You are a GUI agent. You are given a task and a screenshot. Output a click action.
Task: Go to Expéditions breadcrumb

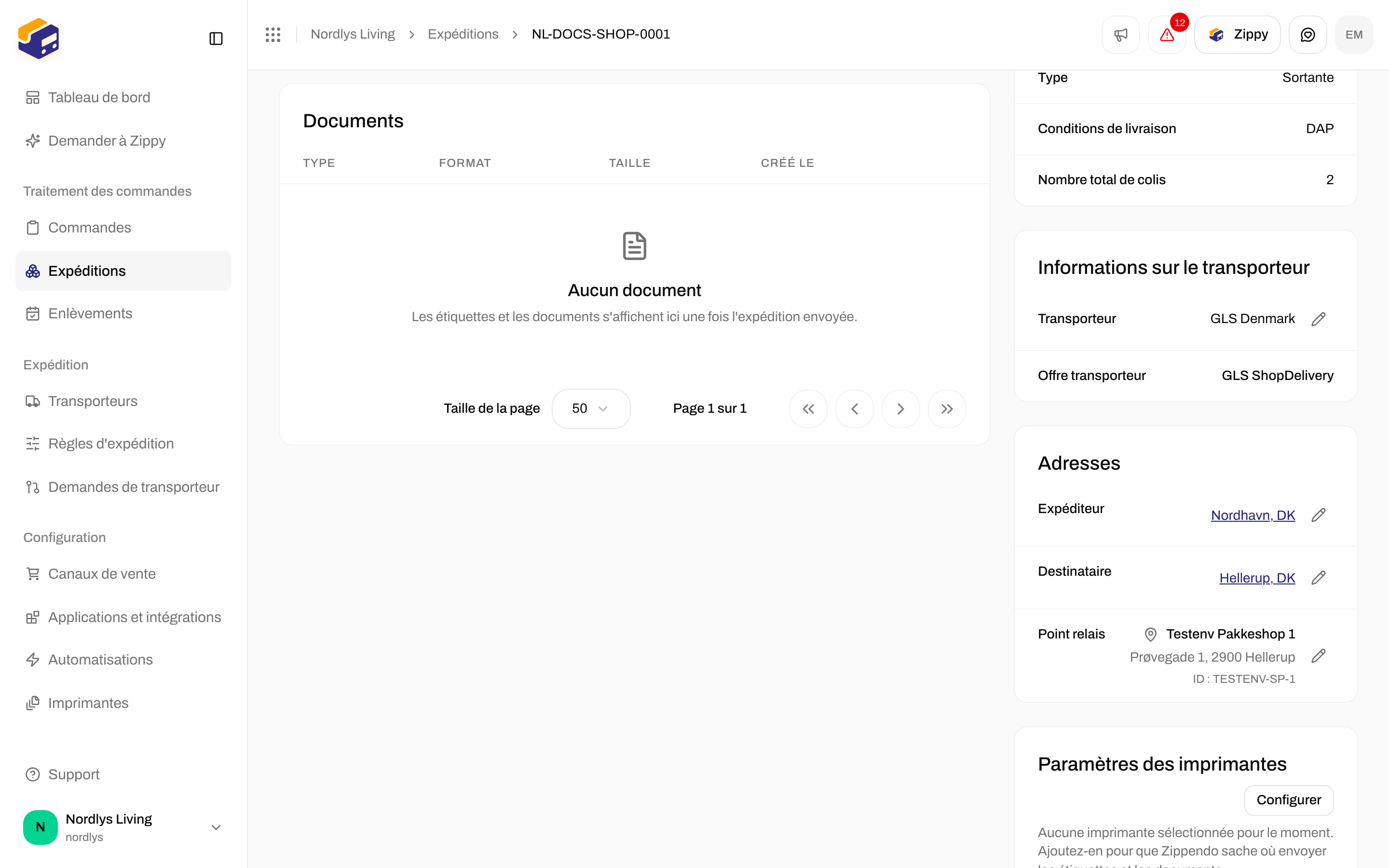click(x=463, y=34)
